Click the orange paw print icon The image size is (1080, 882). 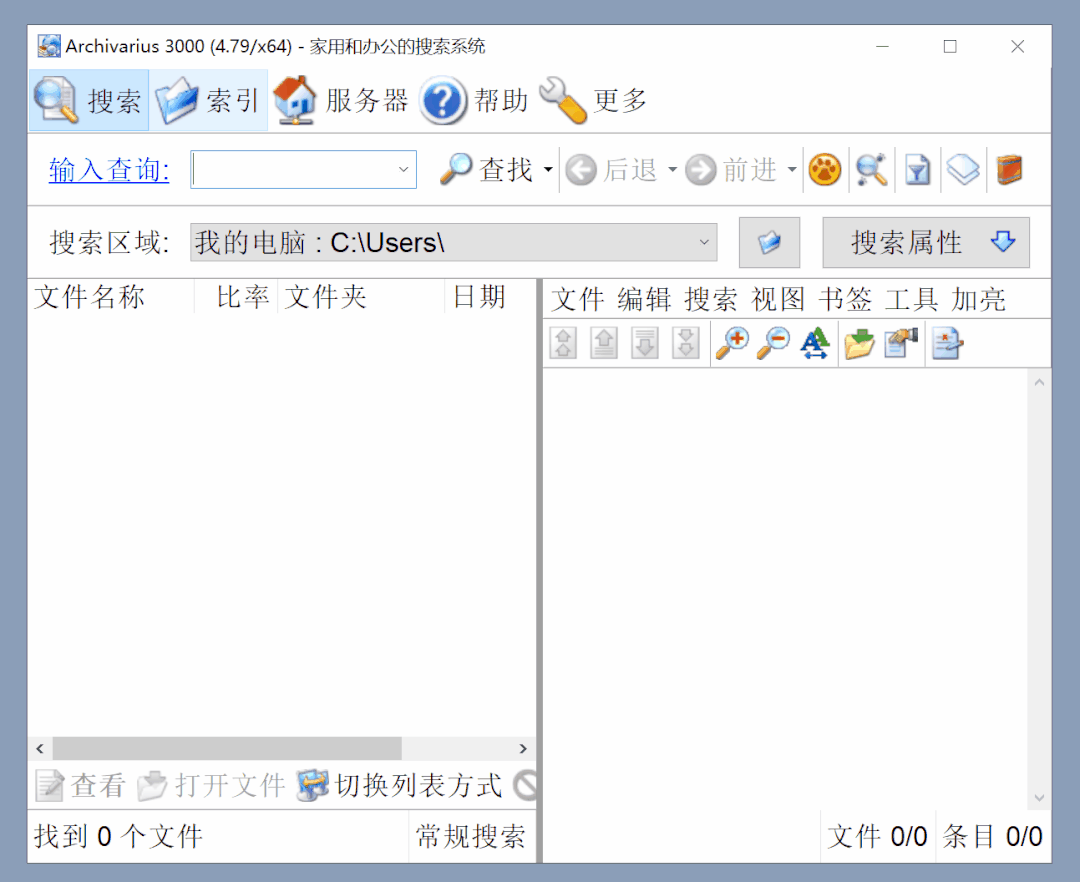824,169
